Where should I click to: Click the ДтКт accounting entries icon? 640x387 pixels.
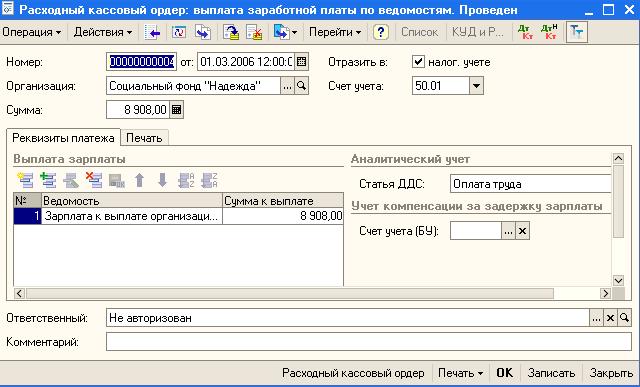(525, 32)
